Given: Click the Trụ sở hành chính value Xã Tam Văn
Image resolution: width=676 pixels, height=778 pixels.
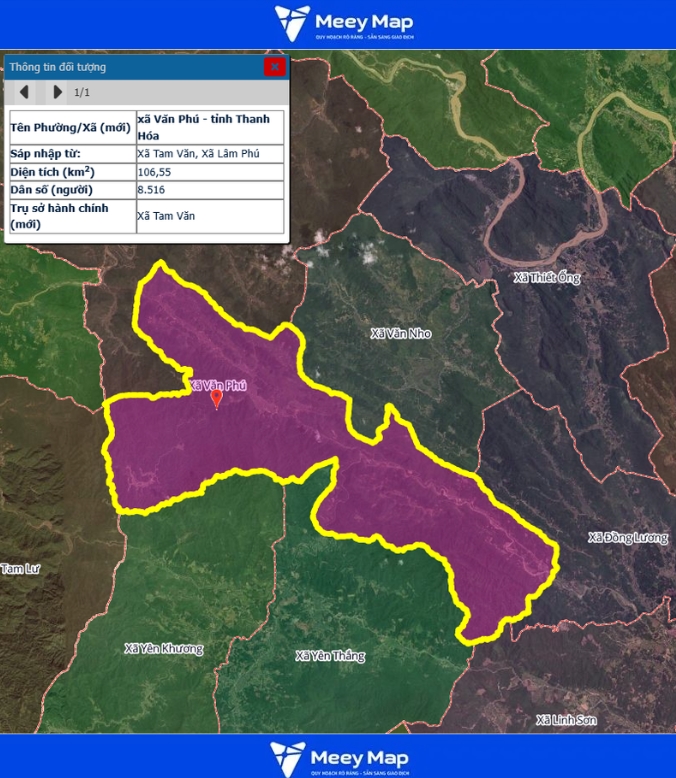Looking at the screenshot, I should coord(163,216).
